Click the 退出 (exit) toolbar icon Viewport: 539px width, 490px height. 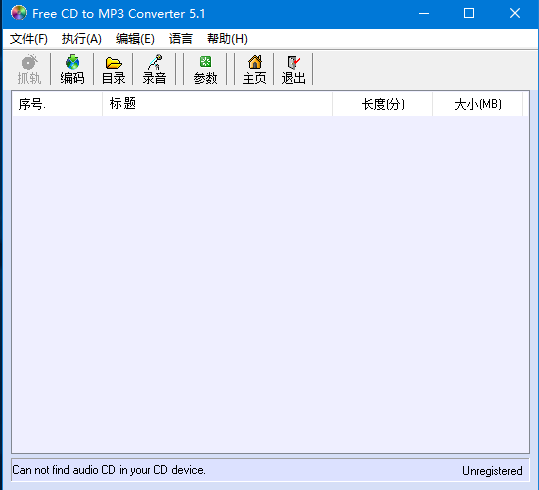(x=294, y=69)
